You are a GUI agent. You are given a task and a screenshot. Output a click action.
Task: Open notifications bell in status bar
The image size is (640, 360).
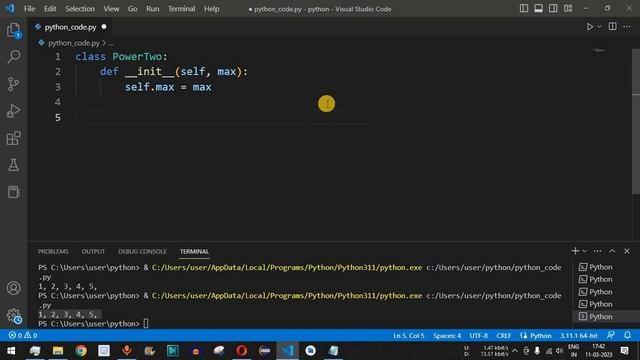tap(627, 335)
